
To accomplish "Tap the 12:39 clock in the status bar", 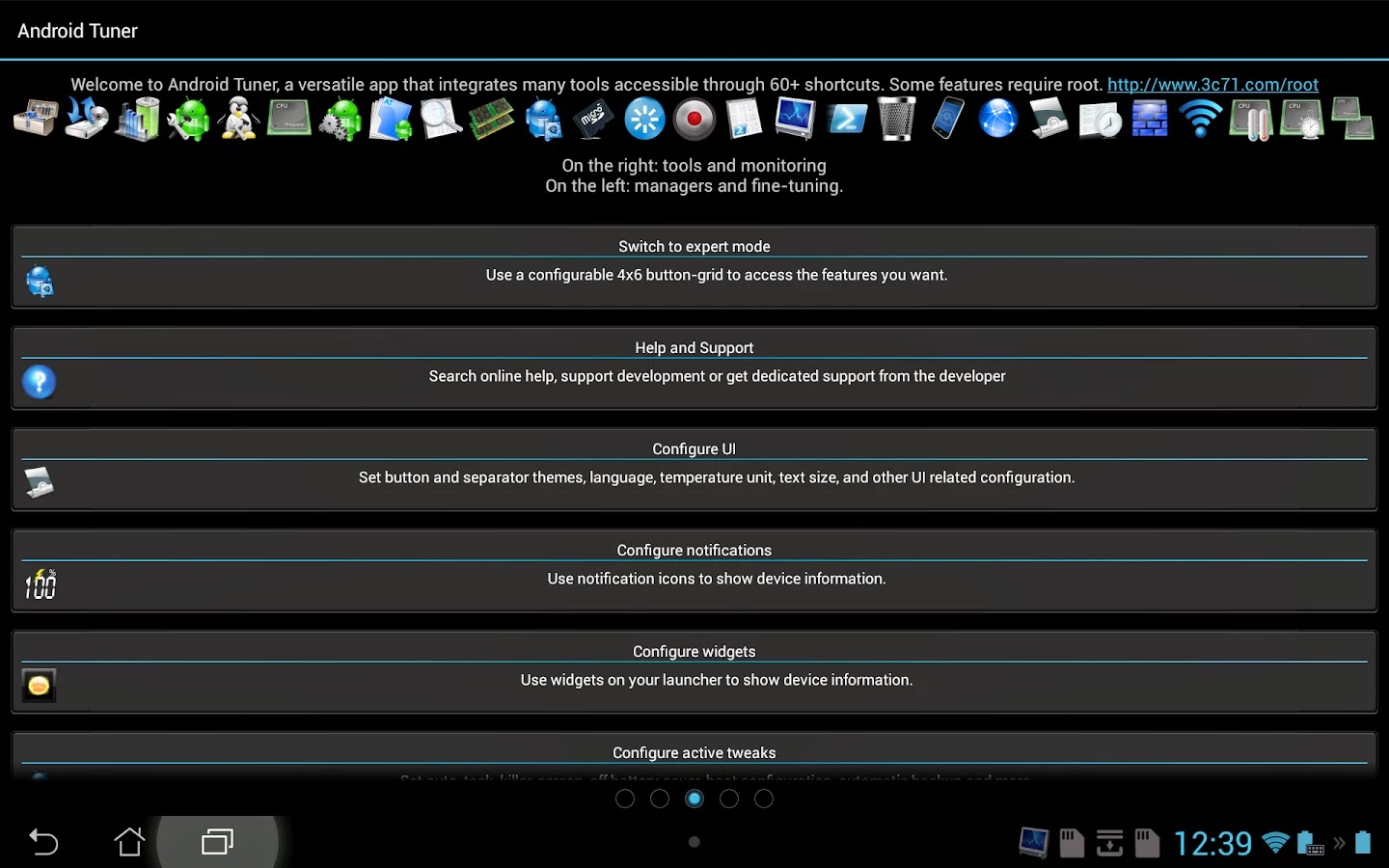I will pos(1212,844).
